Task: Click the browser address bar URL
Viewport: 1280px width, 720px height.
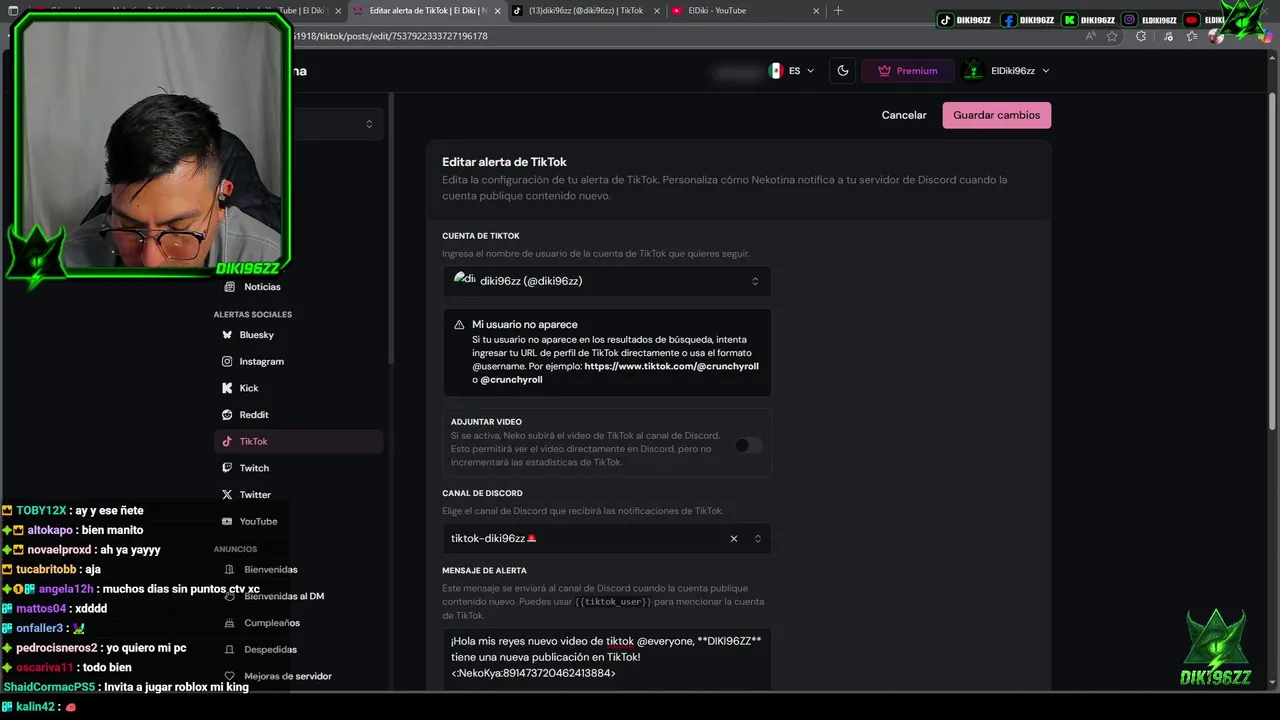Action: (x=390, y=36)
